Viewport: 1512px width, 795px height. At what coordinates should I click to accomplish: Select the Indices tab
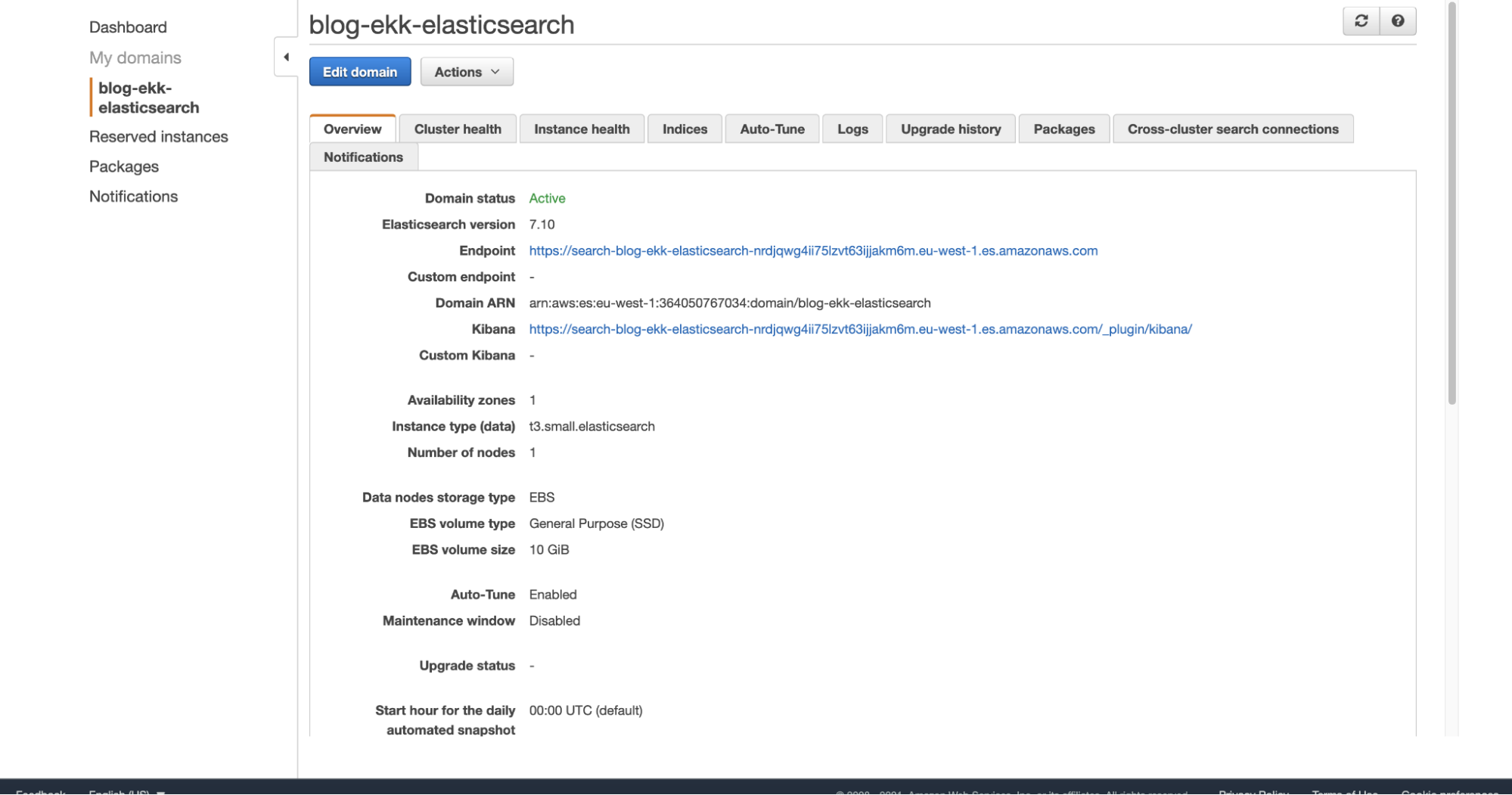(x=684, y=129)
